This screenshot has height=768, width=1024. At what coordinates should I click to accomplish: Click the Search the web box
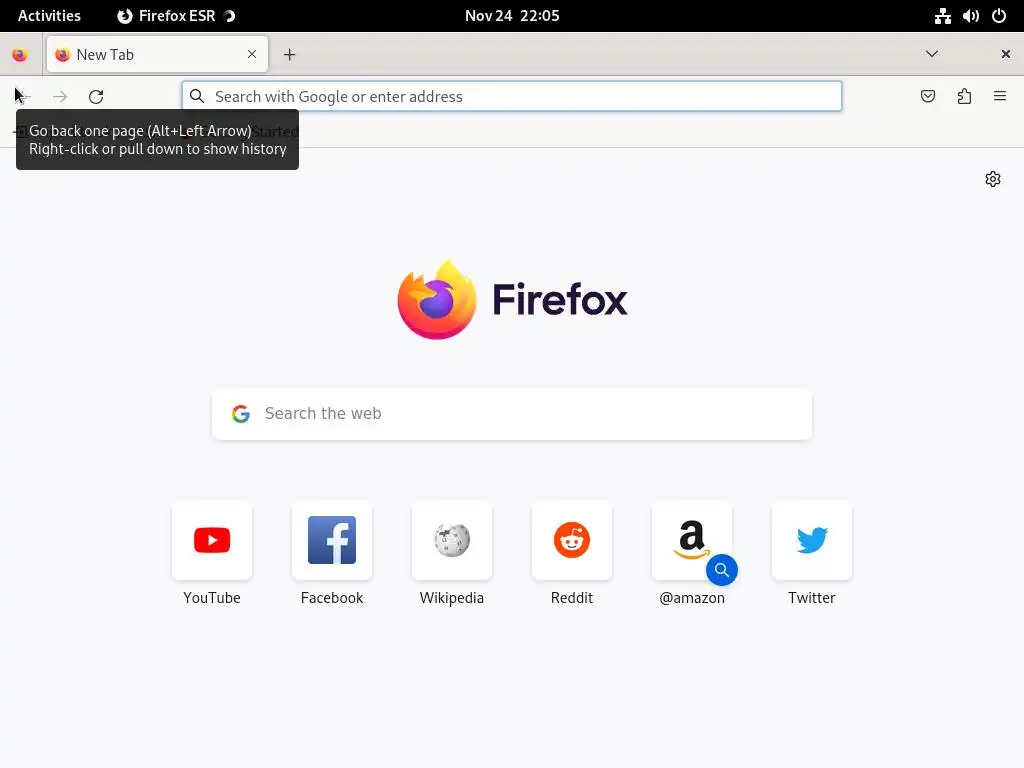pyautogui.click(x=512, y=414)
